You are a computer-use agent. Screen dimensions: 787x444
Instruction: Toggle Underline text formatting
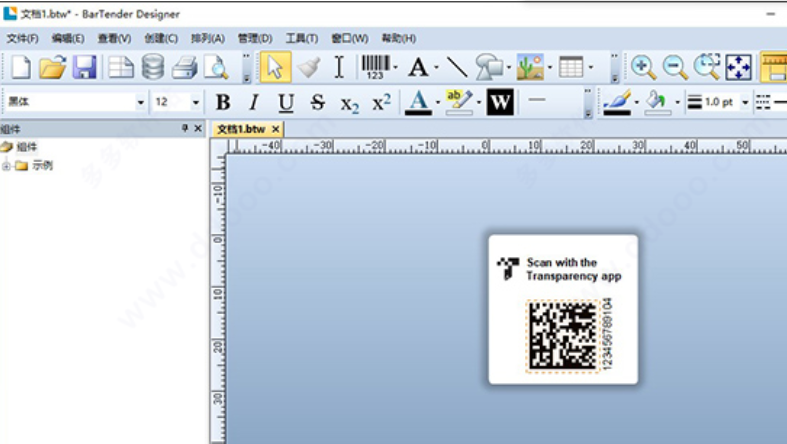click(x=286, y=102)
